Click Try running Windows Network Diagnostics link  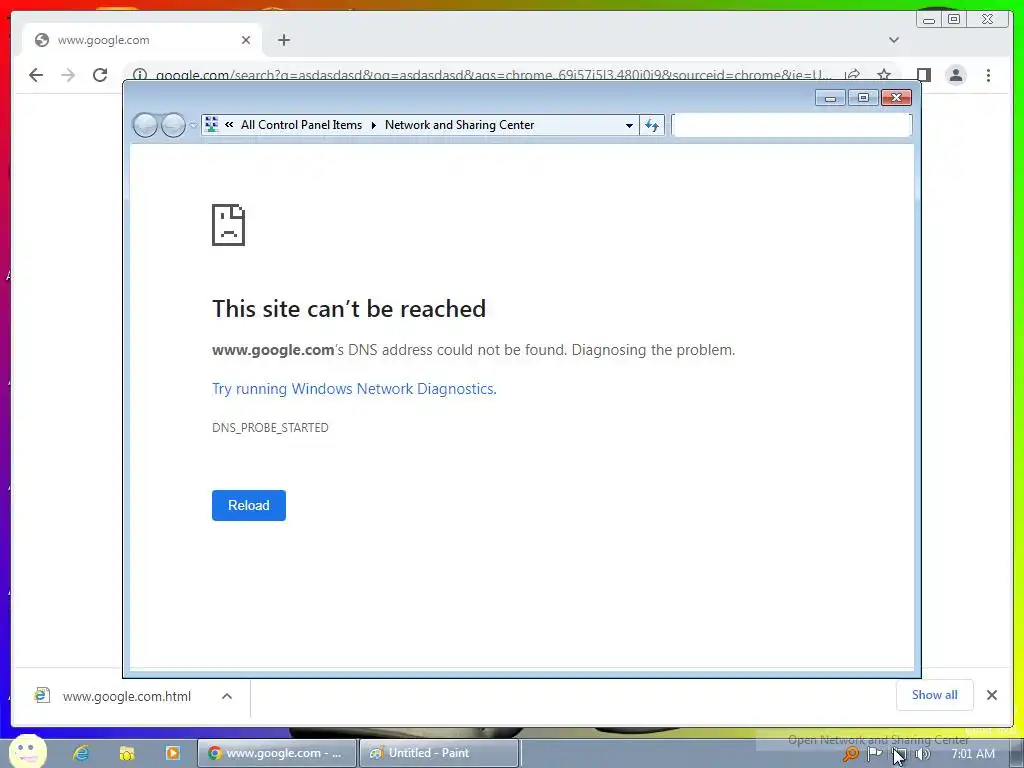pos(354,389)
